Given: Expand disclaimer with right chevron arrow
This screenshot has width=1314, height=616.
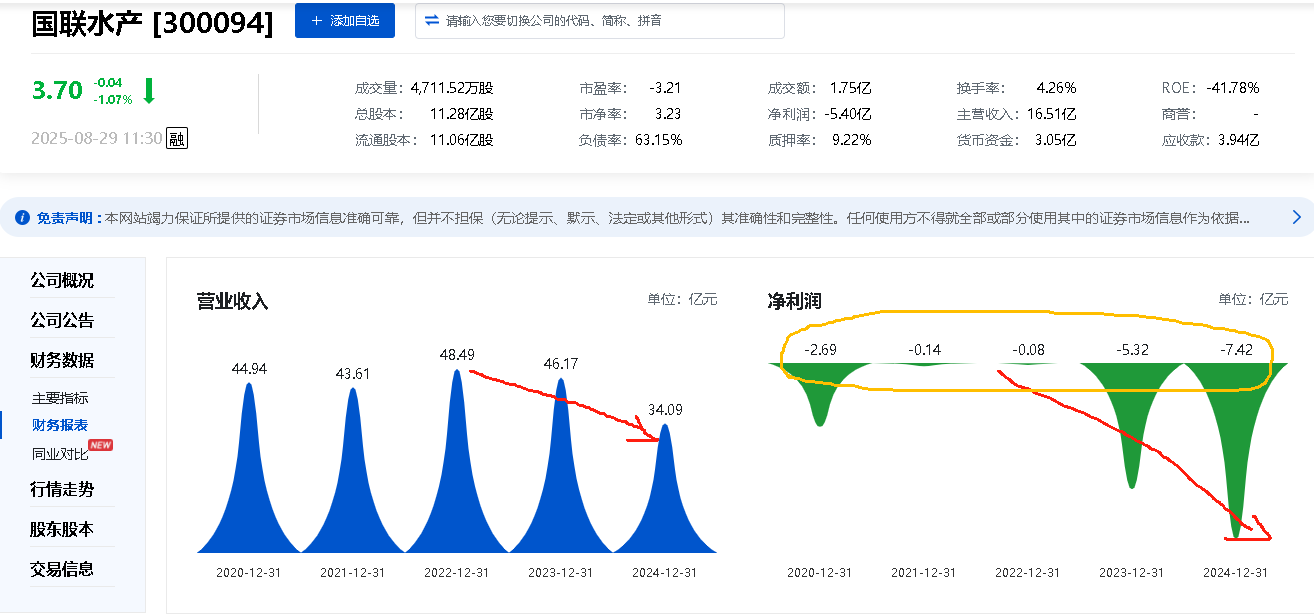Looking at the screenshot, I should [1297, 217].
